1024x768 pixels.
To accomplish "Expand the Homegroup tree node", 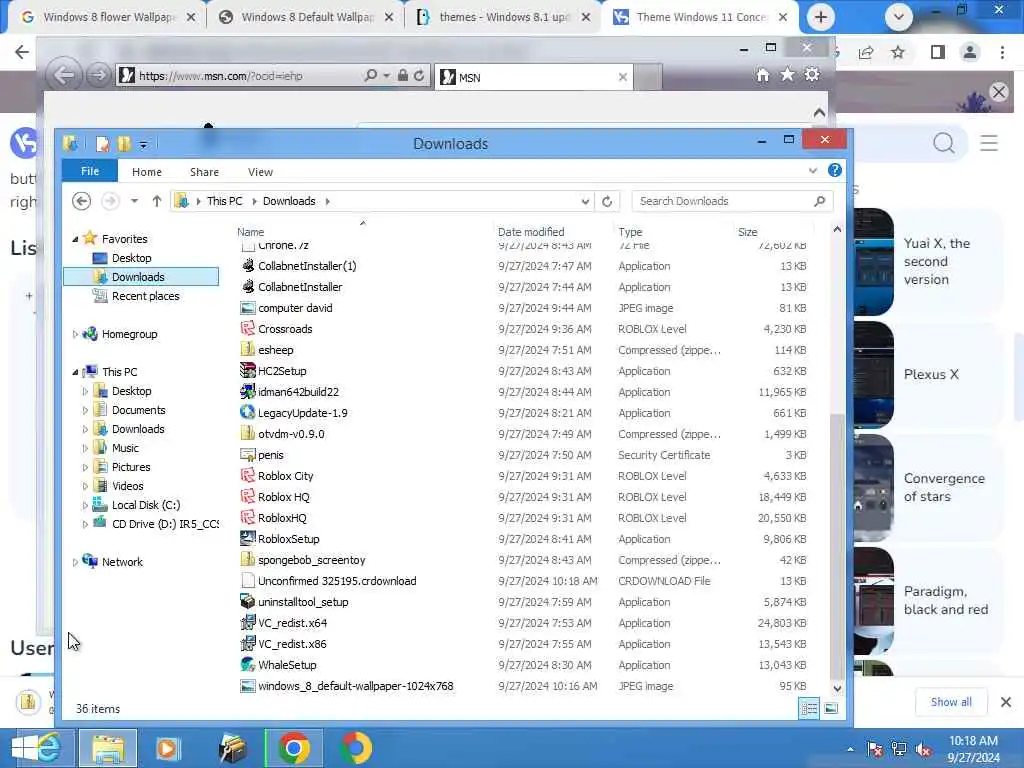I will tap(75, 334).
